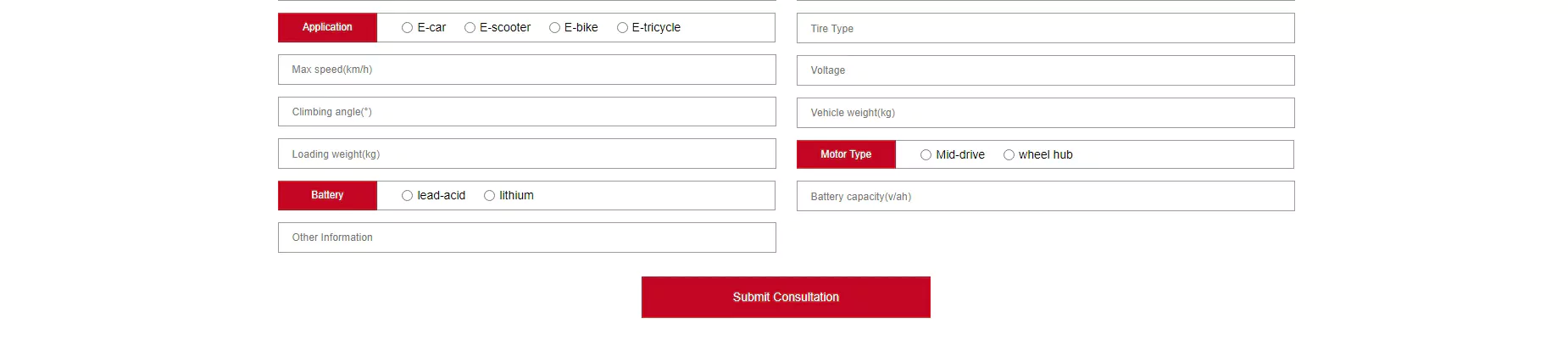The height and width of the screenshot is (352, 1568).
Task: Select lead-acid battery type
Action: (407, 196)
